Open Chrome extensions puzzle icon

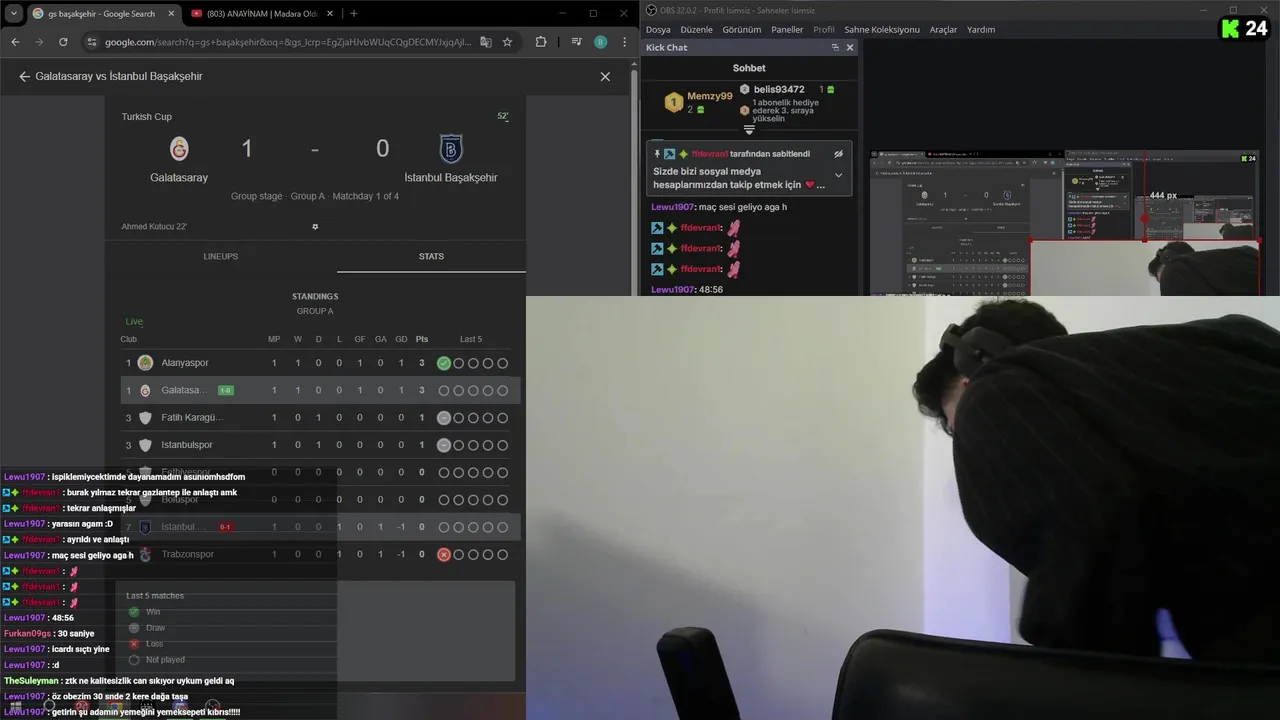pos(541,42)
